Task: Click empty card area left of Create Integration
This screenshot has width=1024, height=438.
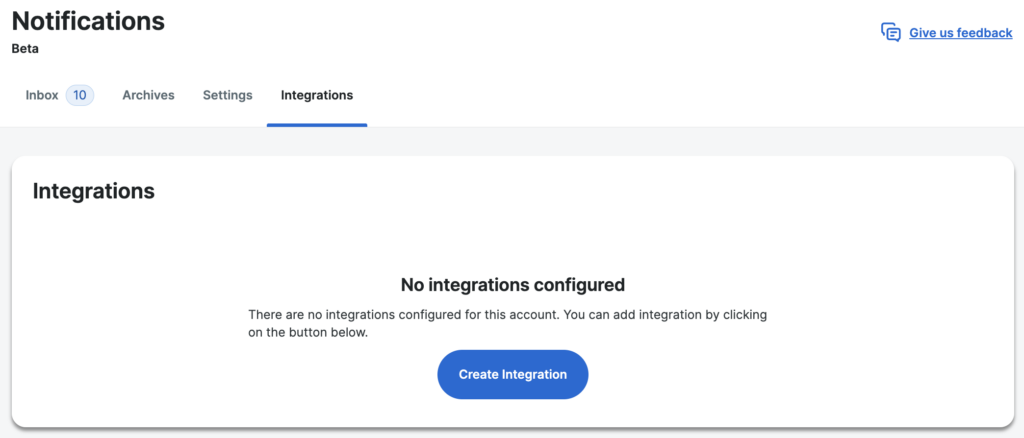Action: point(250,375)
